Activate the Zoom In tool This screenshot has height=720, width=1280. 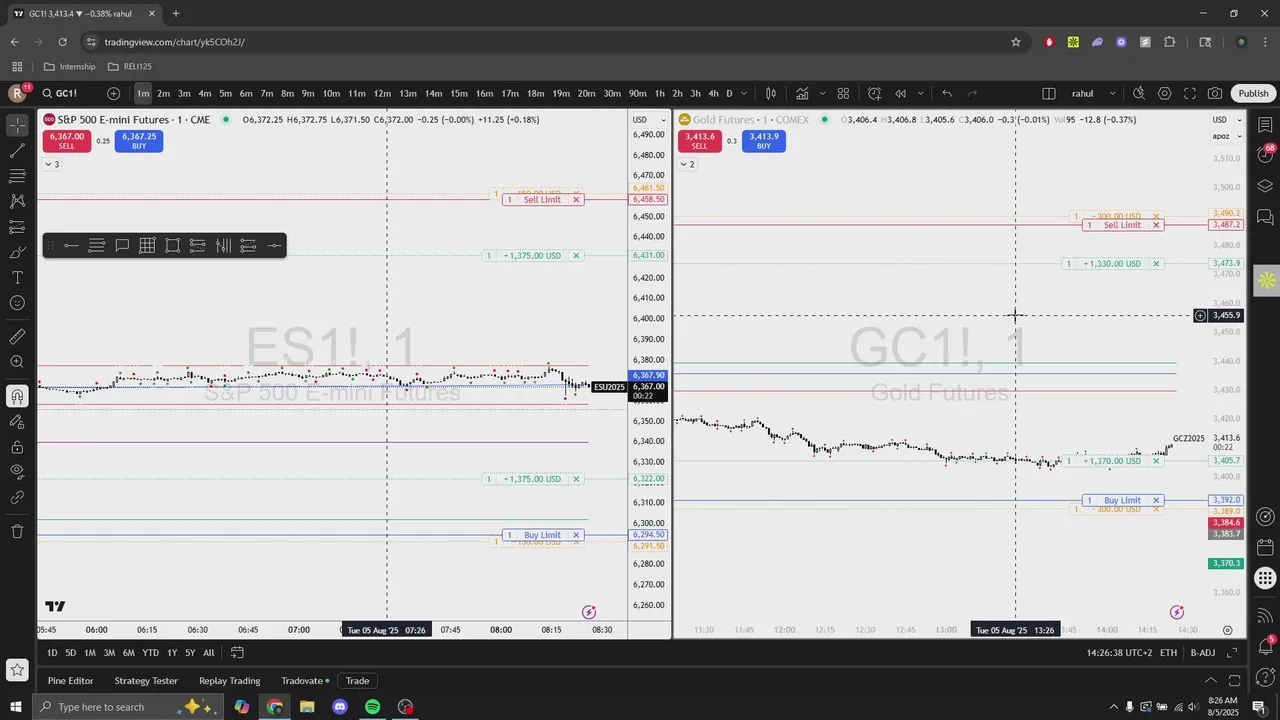[17, 362]
